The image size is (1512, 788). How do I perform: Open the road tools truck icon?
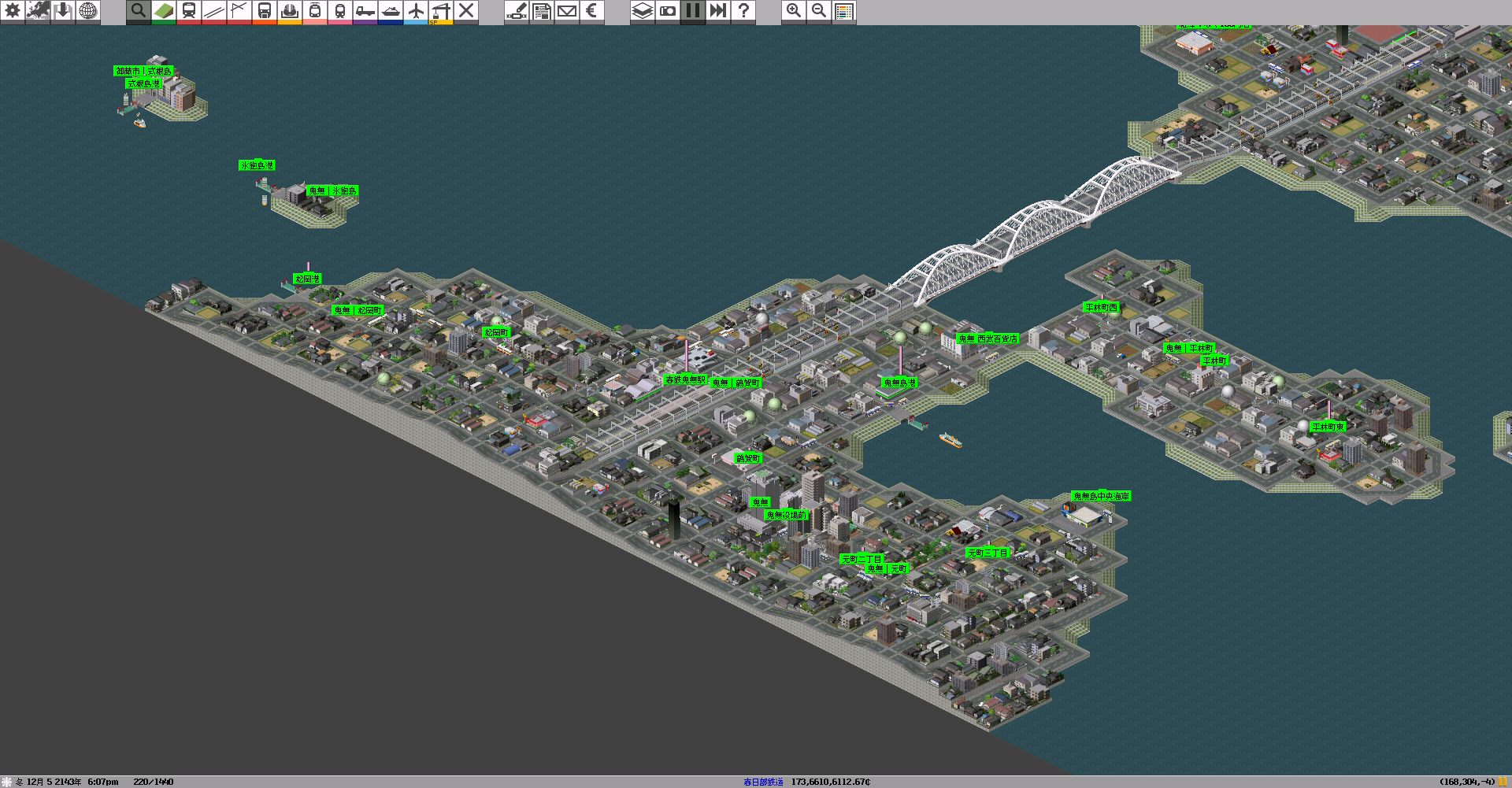pyautogui.click(x=365, y=12)
